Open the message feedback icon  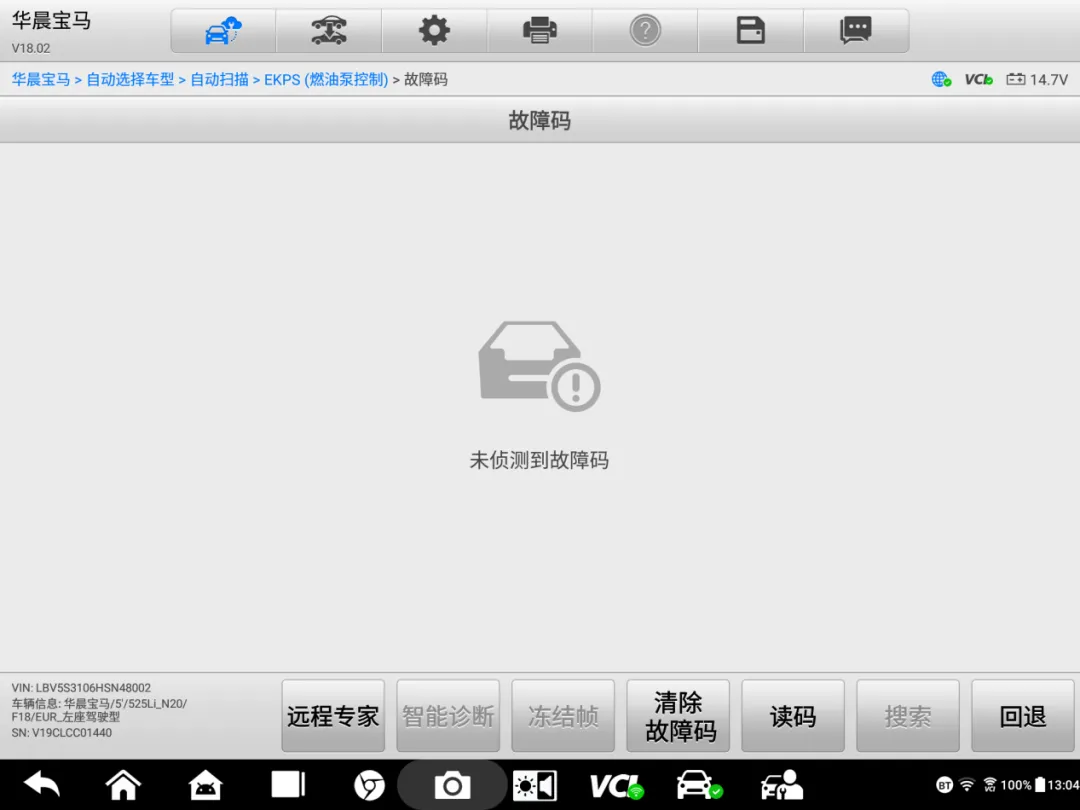(856, 31)
